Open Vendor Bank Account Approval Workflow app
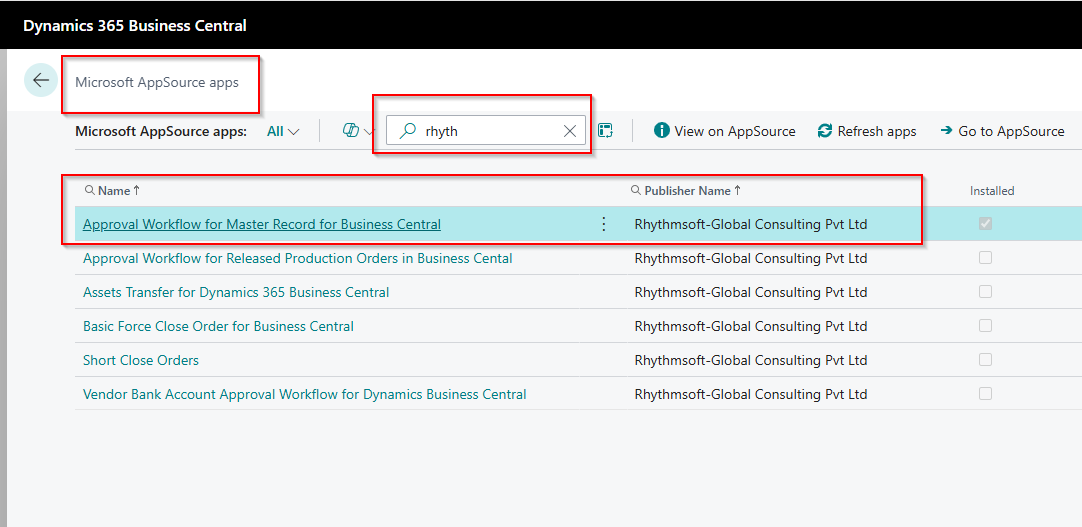The image size is (1082, 527). tap(304, 395)
